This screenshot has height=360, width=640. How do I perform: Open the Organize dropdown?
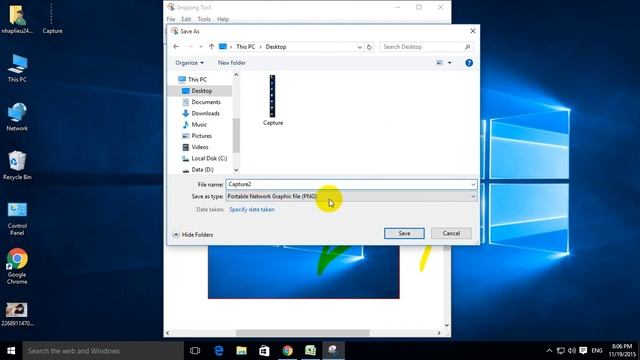coord(189,63)
